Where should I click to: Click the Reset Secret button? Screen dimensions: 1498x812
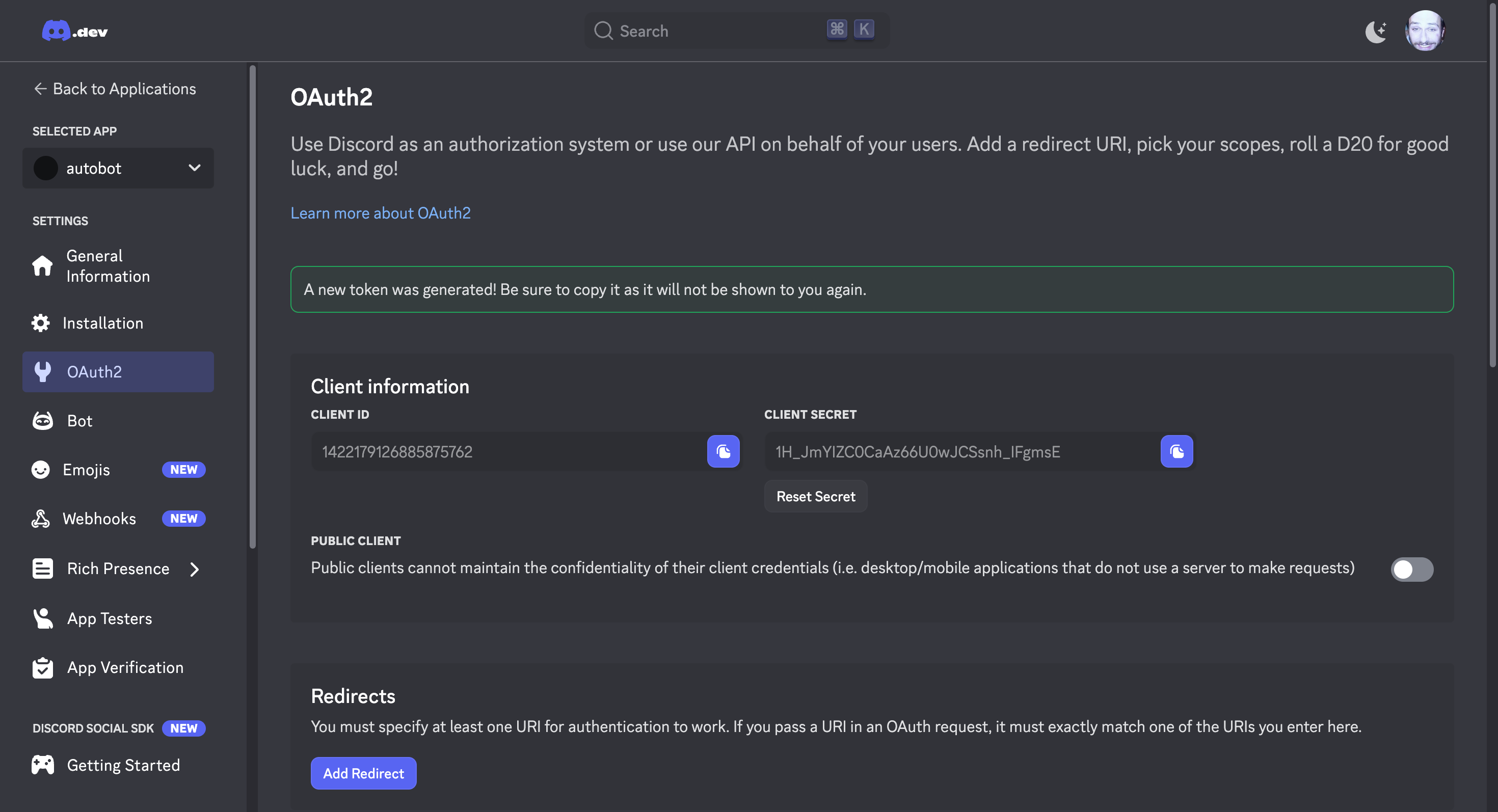pos(815,496)
